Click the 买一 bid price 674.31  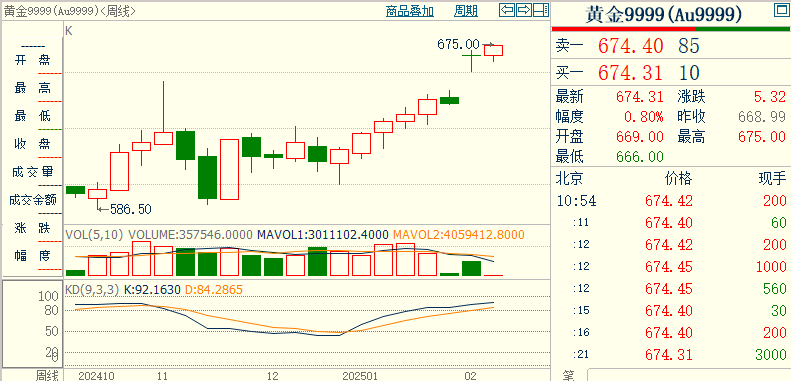pyautogui.click(x=631, y=73)
